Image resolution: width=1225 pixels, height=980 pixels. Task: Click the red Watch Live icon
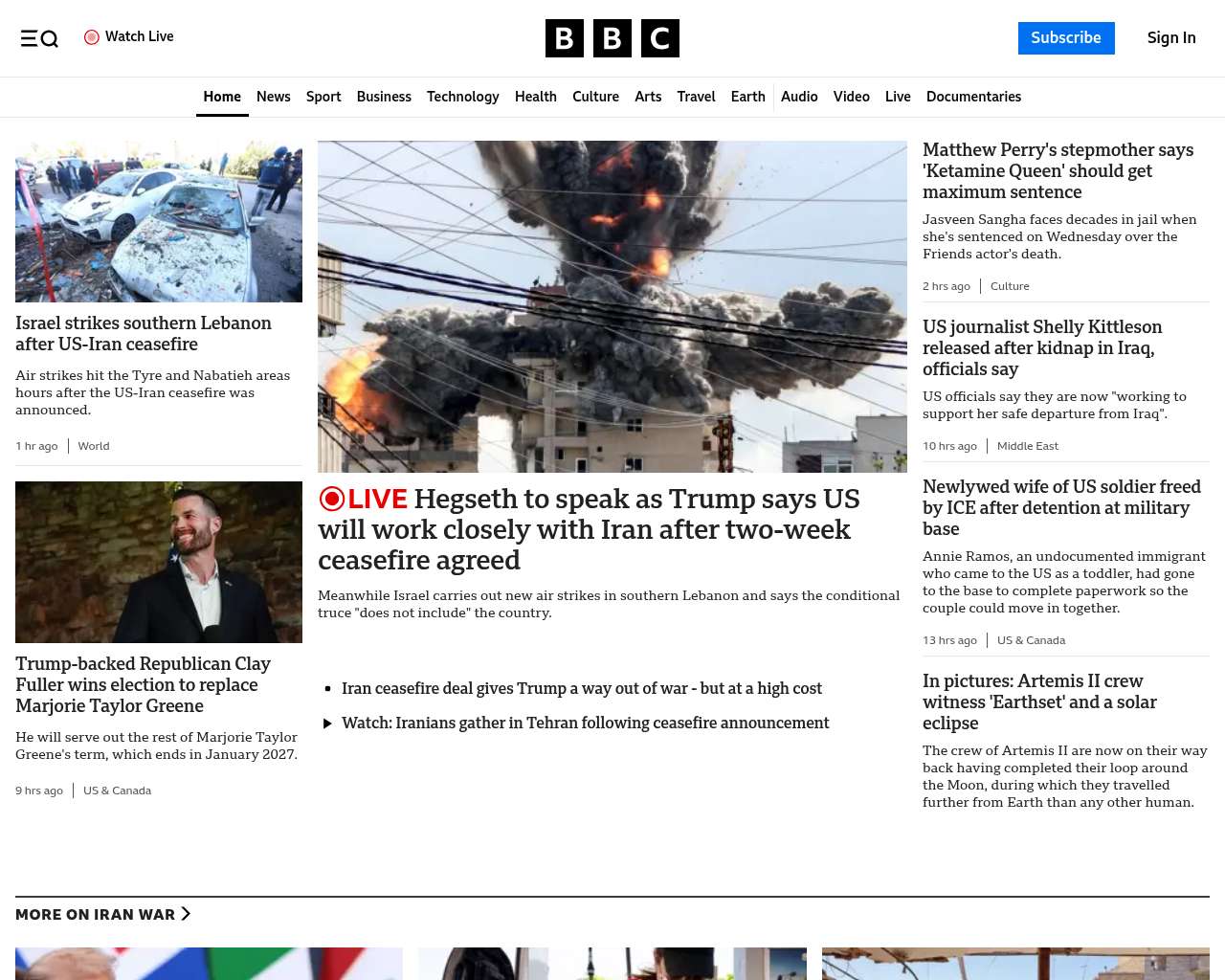92,37
